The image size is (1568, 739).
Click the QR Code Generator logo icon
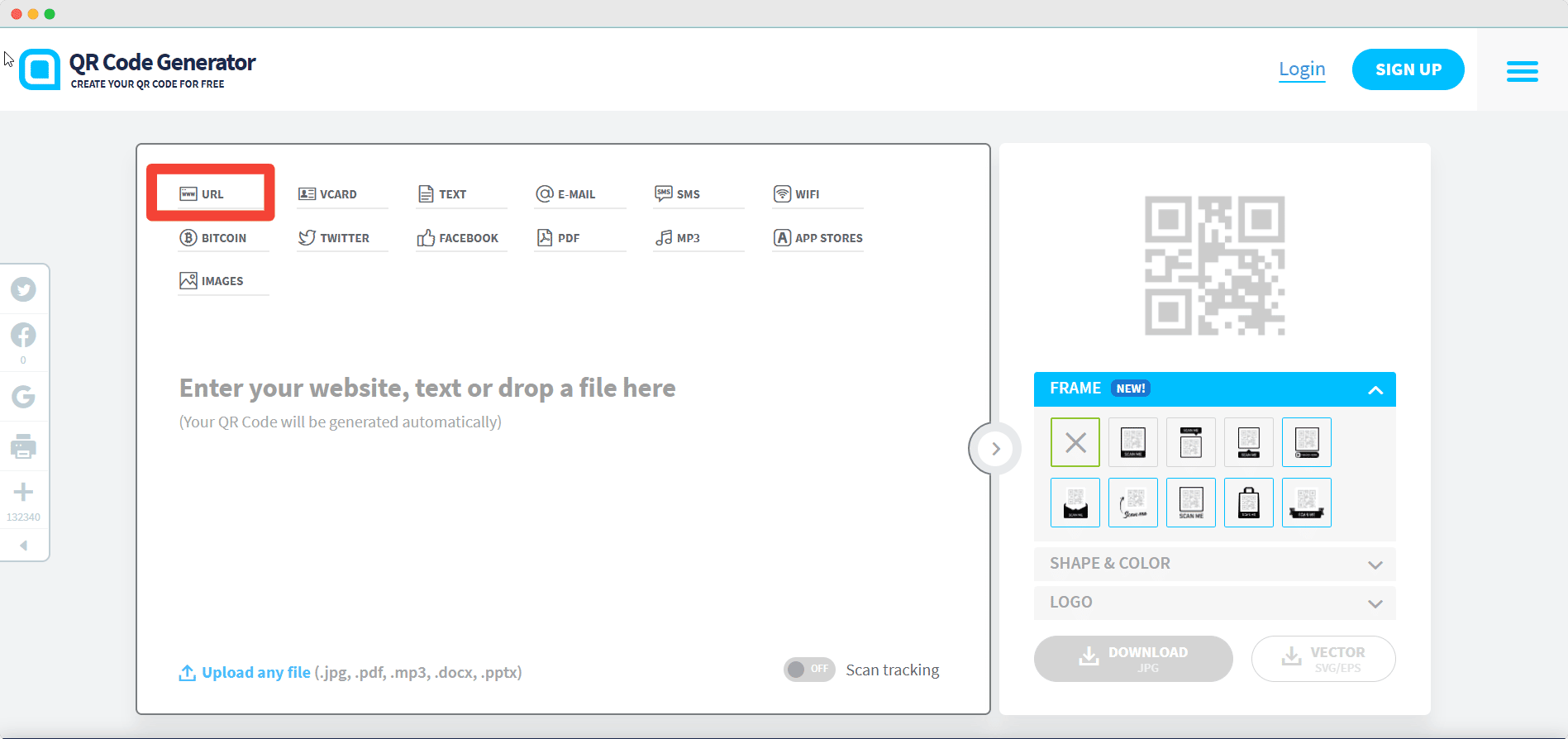[40, 69]
